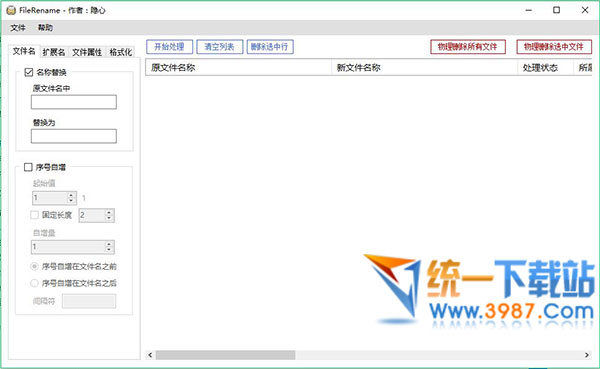Click the horizontal scrollbar thumb
Image resolution: width=600 pixels, height=369 pixels.
click(x=225, y=355)
